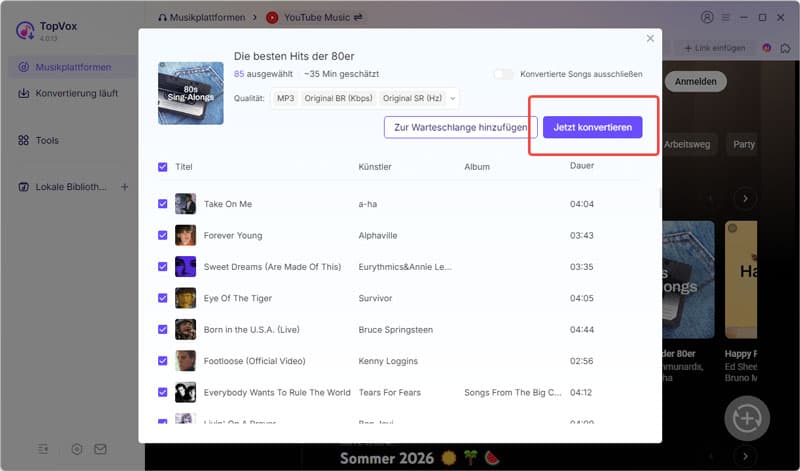Viewport: 800px width, 471px height.
Task: Click the Footloose thumbnail
Action: [x=185, y=361]
